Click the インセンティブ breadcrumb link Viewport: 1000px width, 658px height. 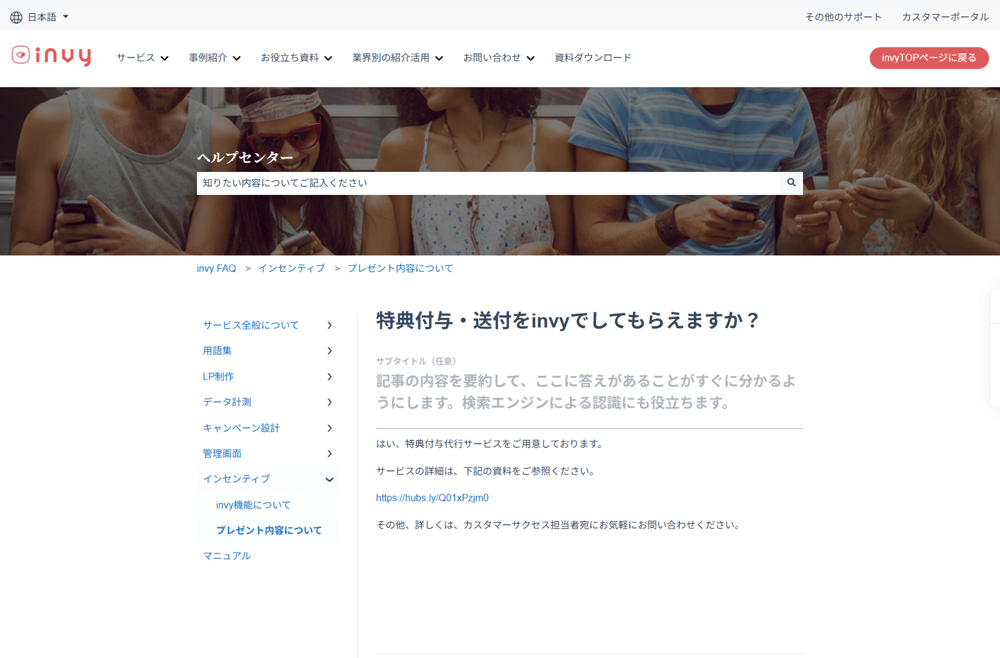[291, 268]
